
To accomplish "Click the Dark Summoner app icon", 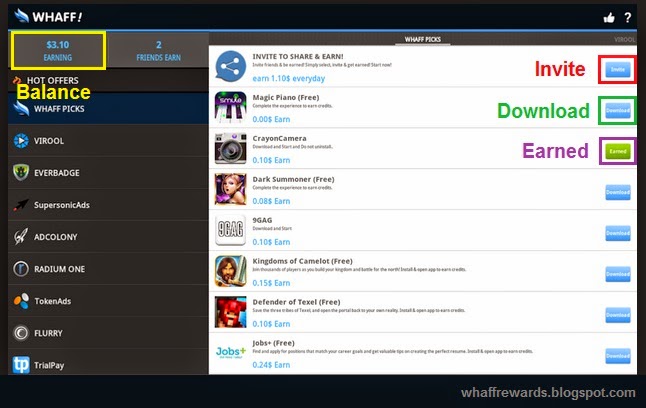I will (231, 189).
